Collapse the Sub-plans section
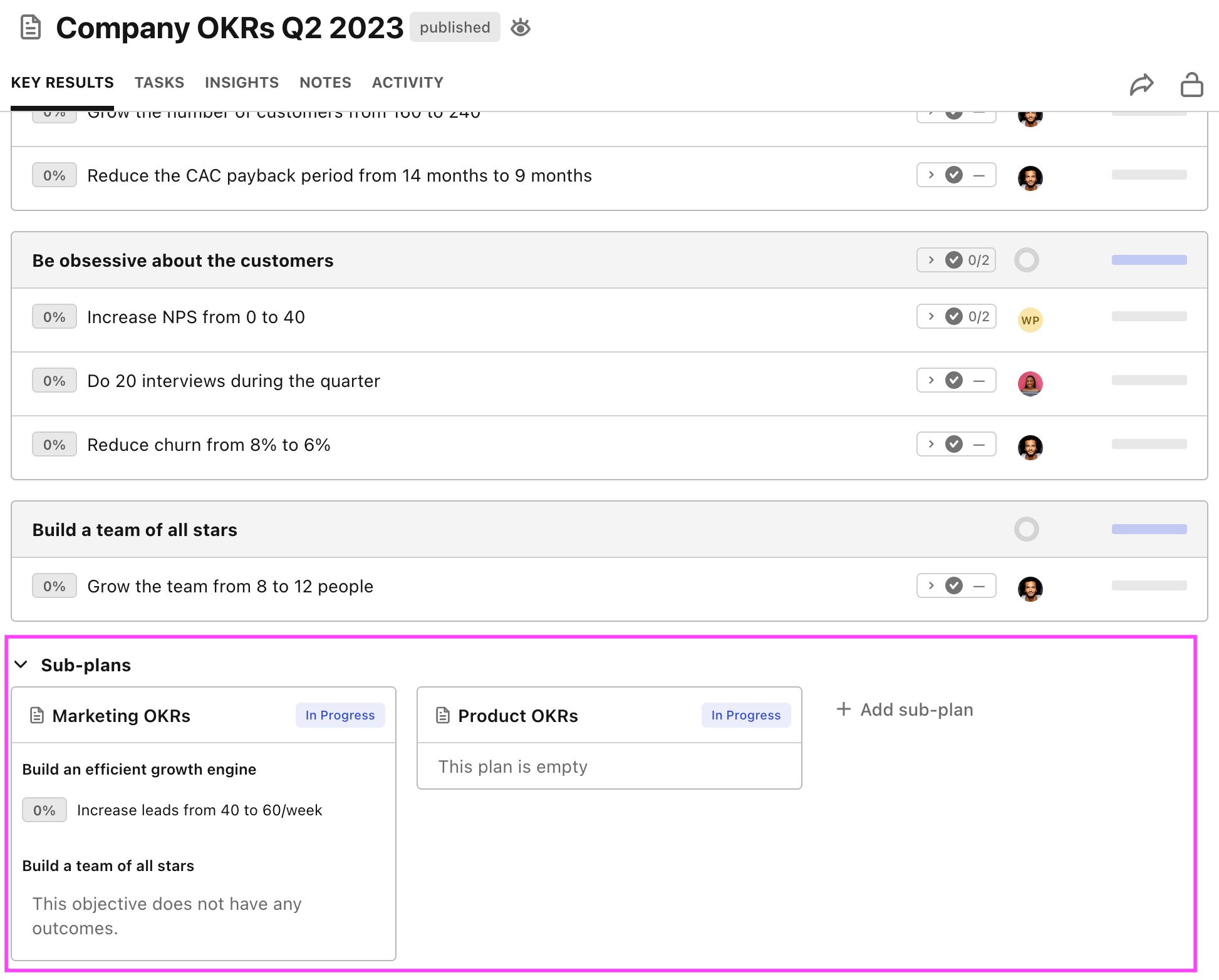Viewport: 1219px width, 980px height. click(21, 664)
